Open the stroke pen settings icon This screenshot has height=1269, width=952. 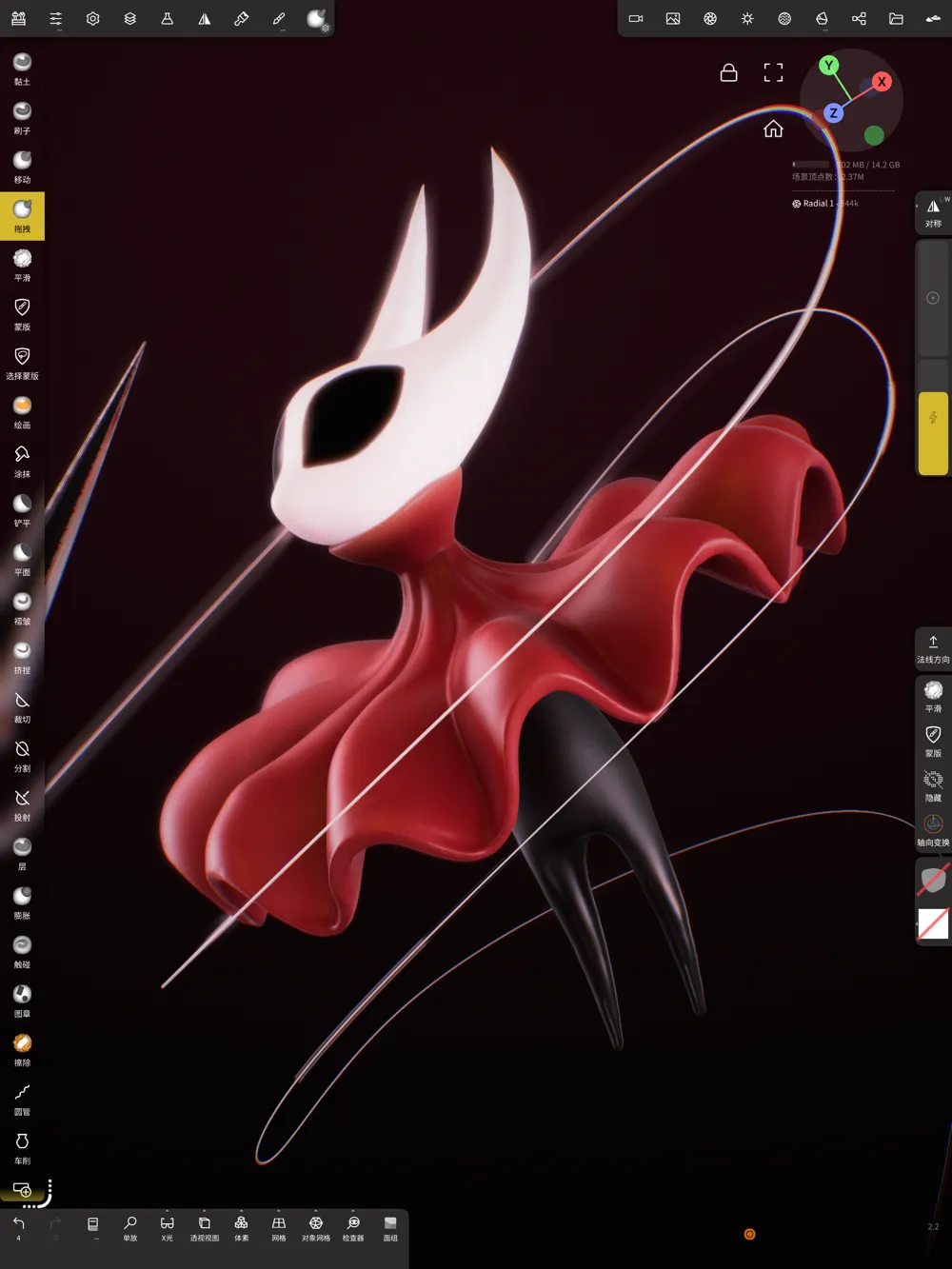[x=242, y=18]
